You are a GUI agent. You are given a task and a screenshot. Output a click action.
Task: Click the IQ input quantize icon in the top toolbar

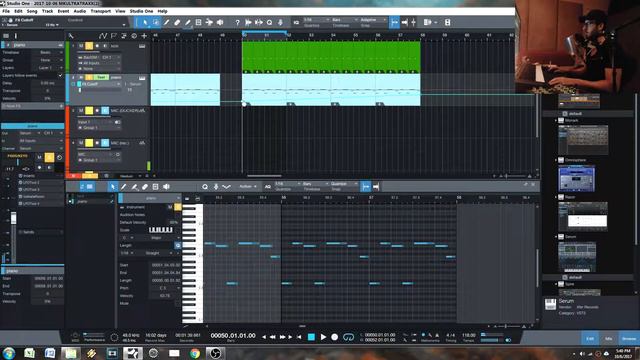(x=296, y=22)
